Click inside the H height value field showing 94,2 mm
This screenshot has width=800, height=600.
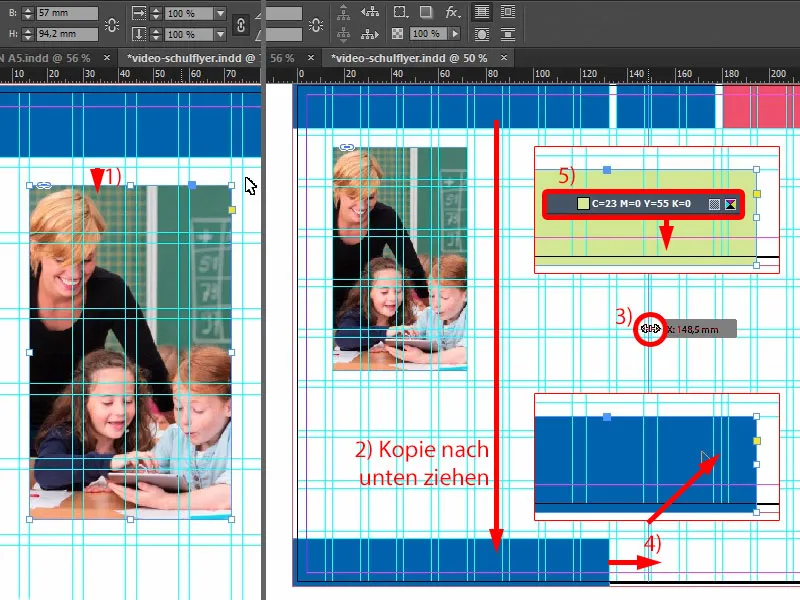click(63, 33)
